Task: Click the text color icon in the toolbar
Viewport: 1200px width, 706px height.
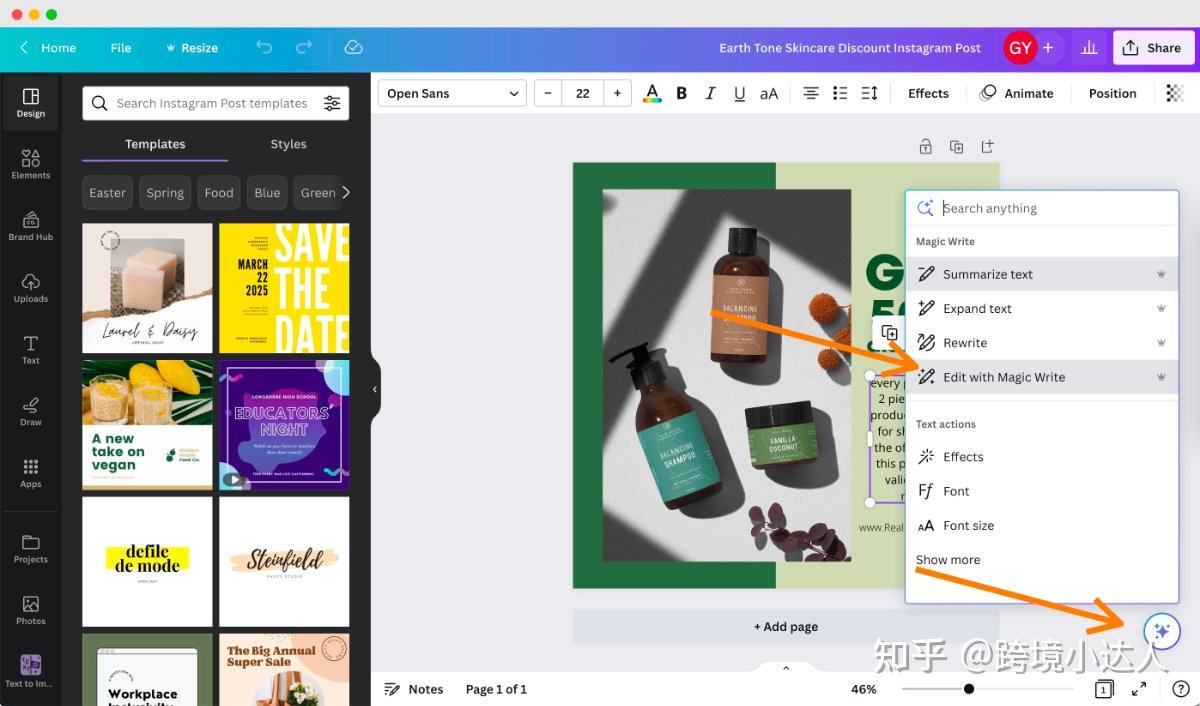Action: pyautogui.click(x=652, y=93)
